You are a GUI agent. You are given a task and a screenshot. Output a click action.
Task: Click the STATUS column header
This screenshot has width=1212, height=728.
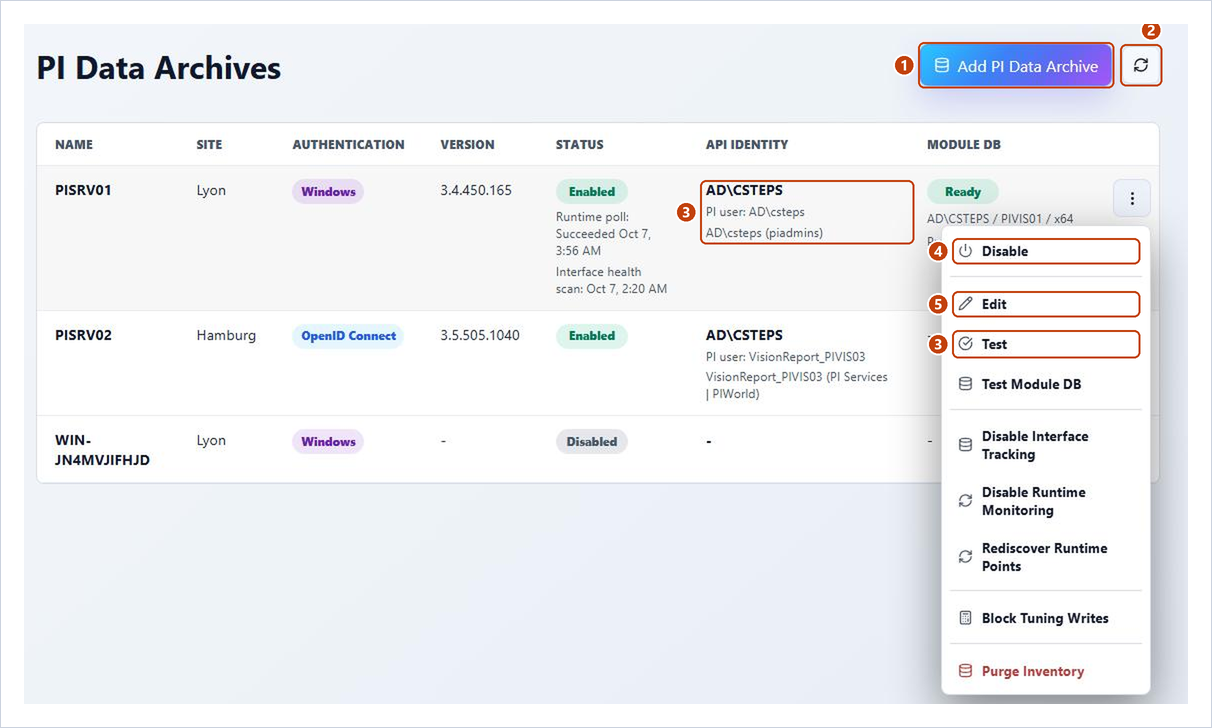(x=580, y=144)
